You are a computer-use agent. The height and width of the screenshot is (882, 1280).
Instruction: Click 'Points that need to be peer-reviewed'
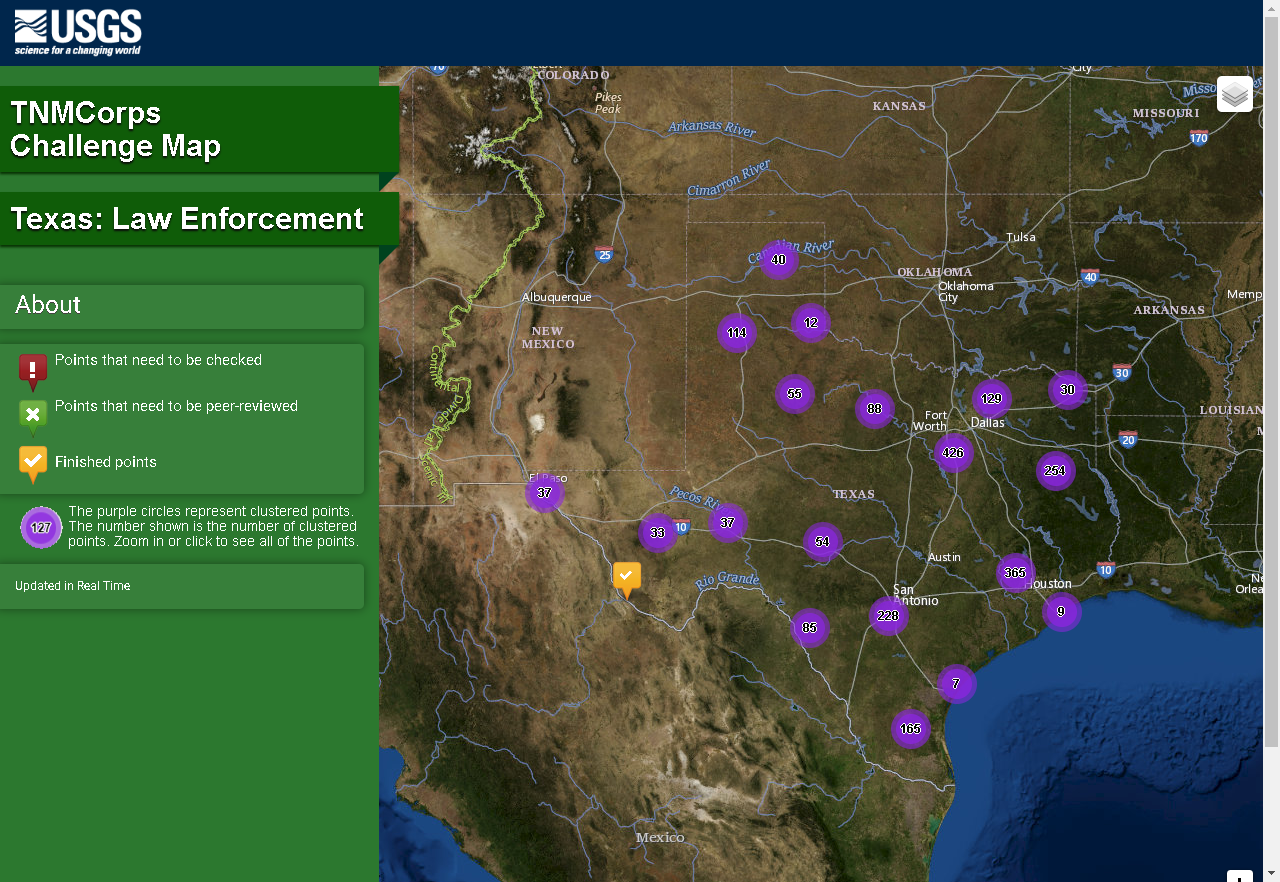[176, 406]
